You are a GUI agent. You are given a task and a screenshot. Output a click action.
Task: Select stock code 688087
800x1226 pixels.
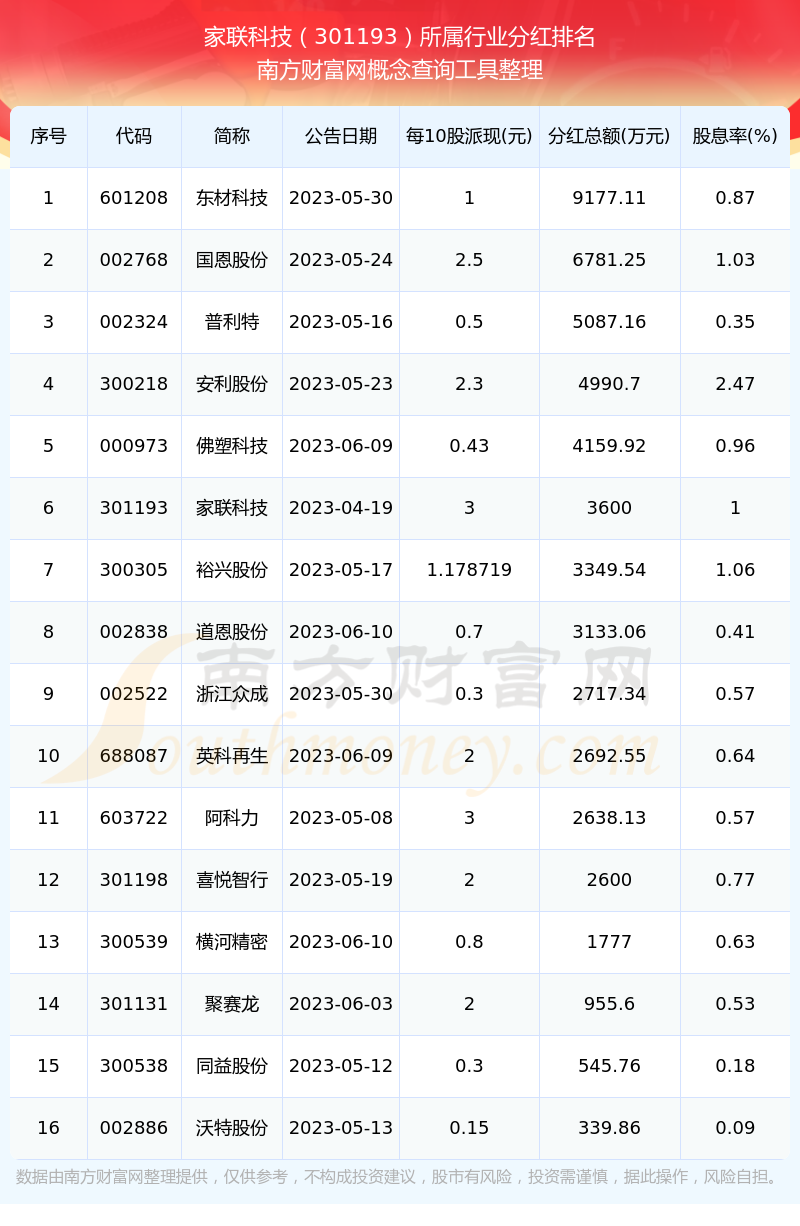coord(134,756)
